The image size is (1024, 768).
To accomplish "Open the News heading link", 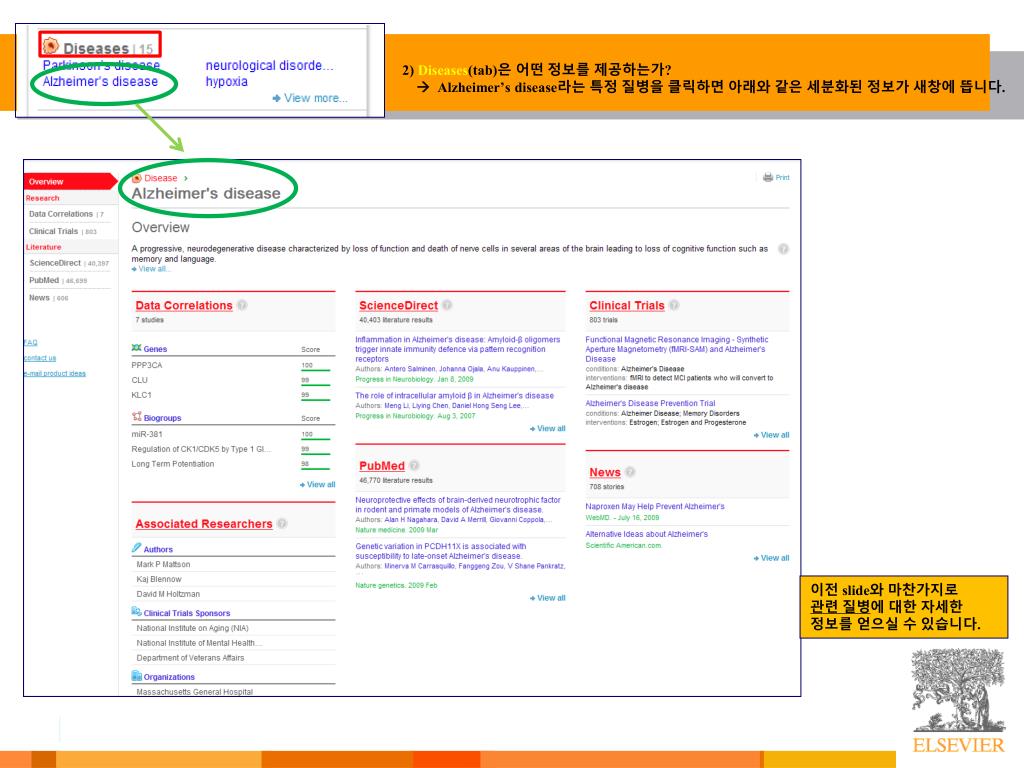I will [x=605, y=472].
